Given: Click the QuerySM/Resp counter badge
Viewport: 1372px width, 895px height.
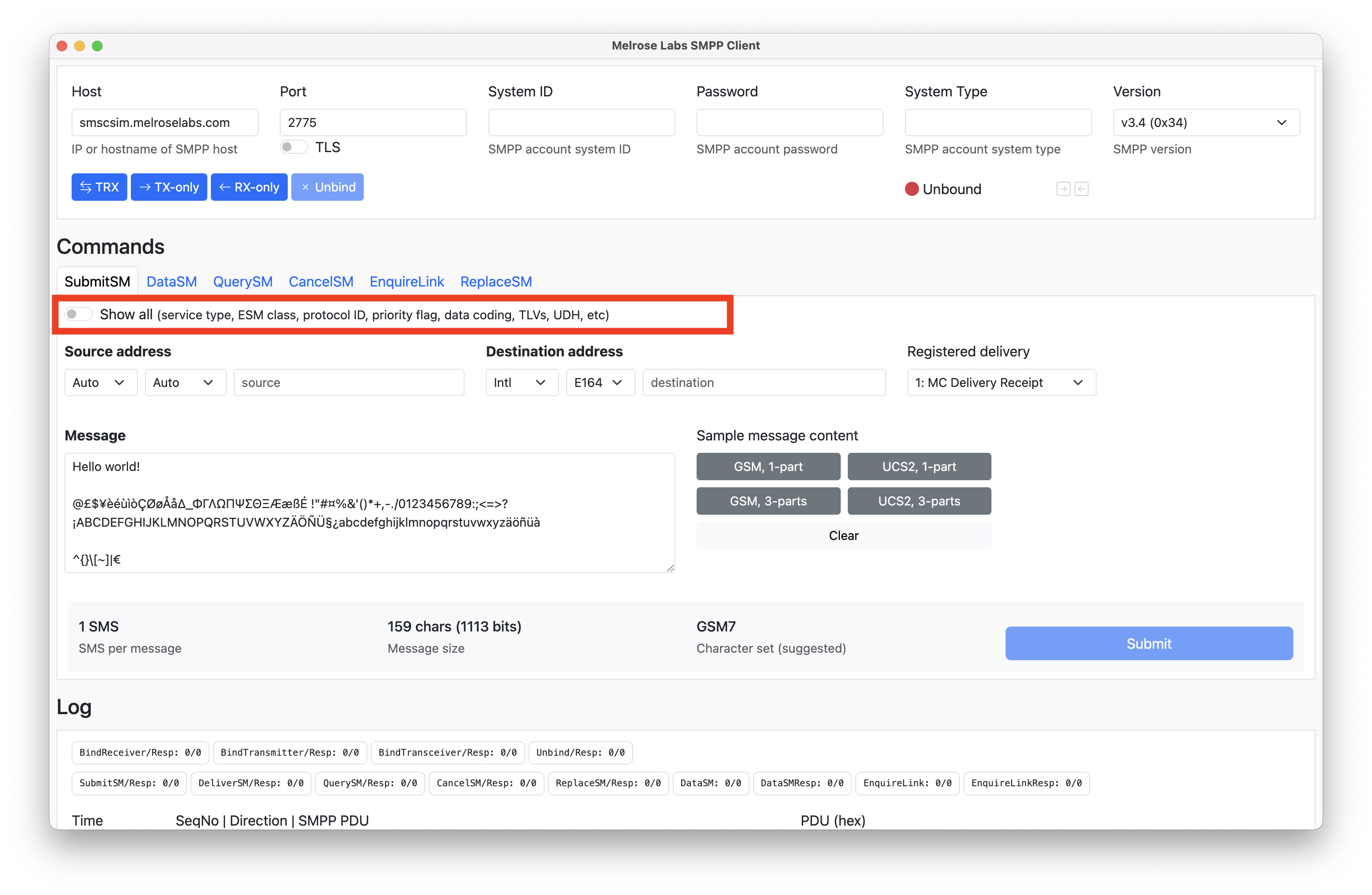Looking at the screenshot, I should click(370, 783).
